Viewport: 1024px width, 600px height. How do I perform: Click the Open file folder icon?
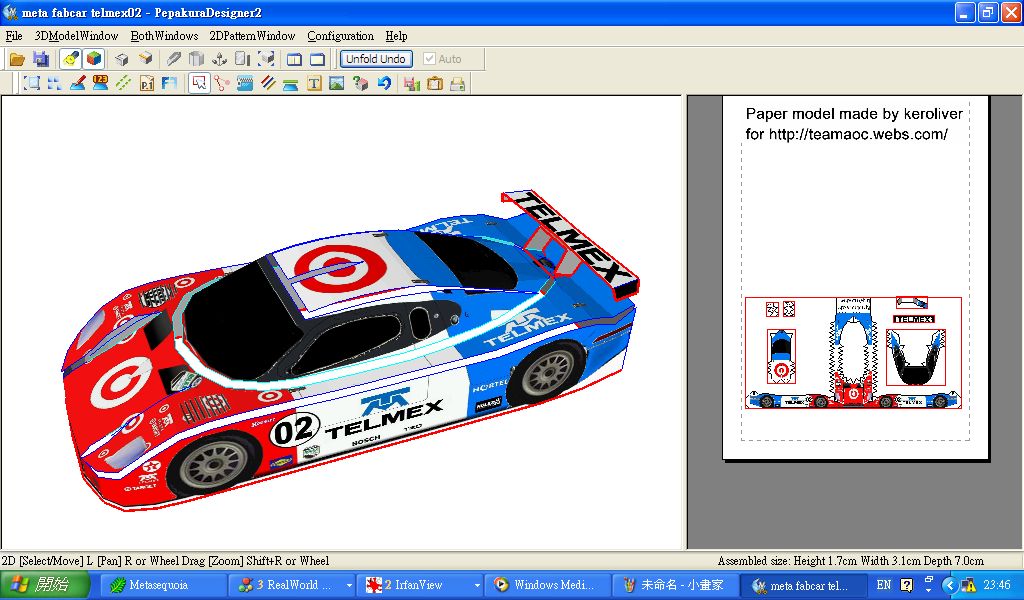click(x=17, y=59)
